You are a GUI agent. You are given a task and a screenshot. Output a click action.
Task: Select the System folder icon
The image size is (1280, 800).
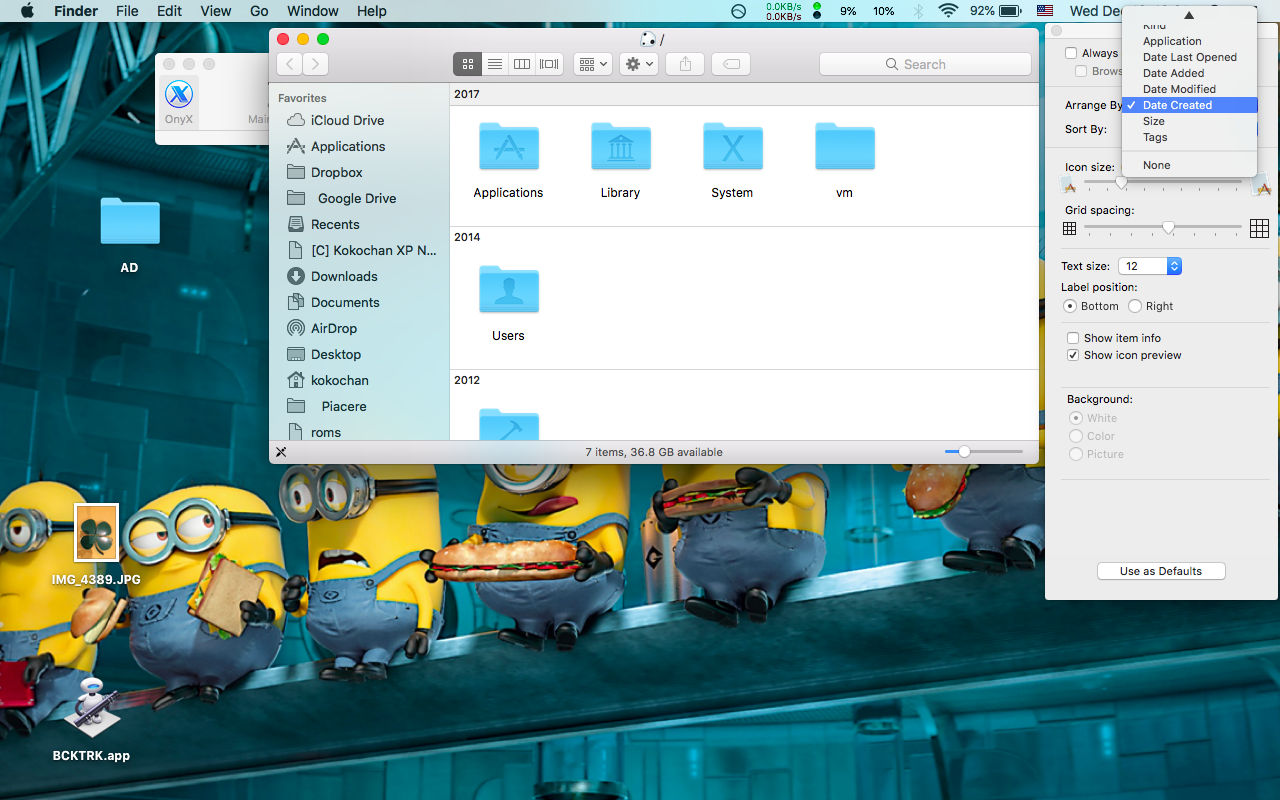[x=733, y=147]
